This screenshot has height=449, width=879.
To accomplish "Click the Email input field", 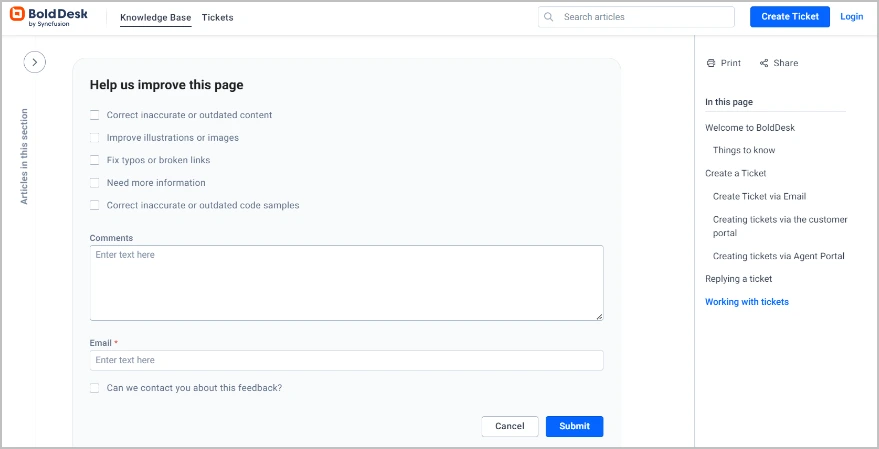I will click(x=346, y=360).
